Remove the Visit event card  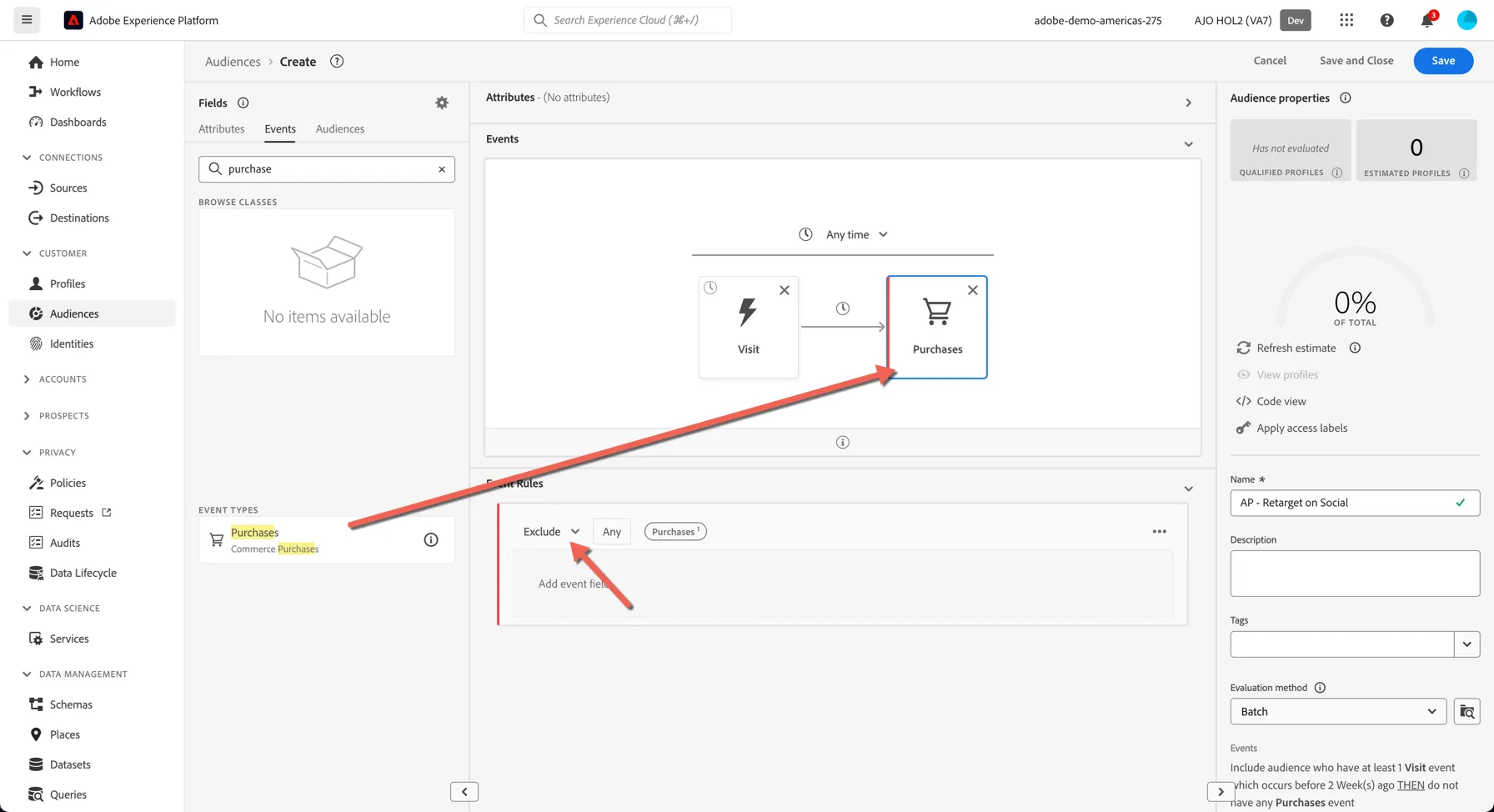coord(784,290)
